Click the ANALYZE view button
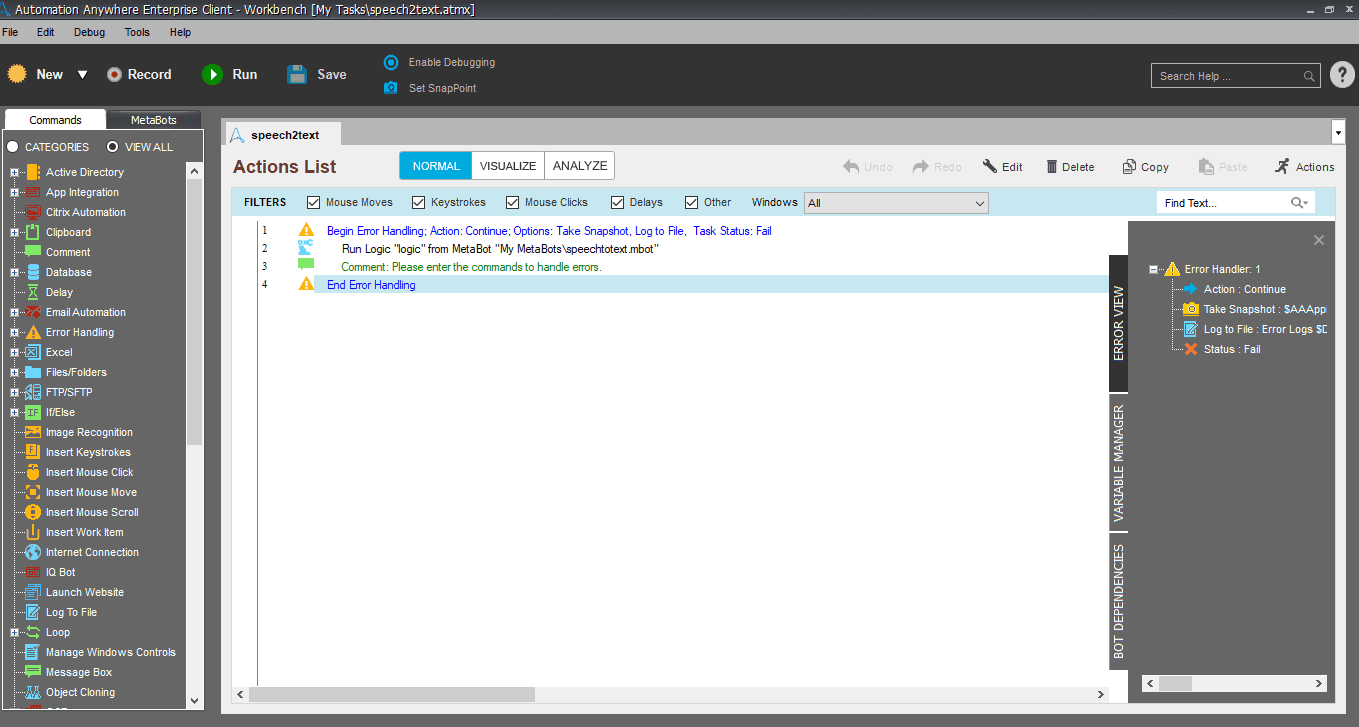 pyautogui.click(x=580, y=166)
